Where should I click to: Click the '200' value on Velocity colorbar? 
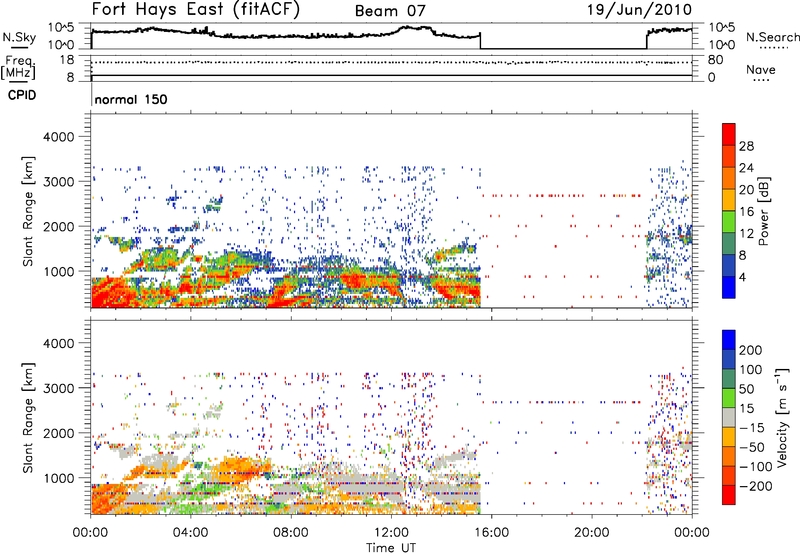point(751,350)
